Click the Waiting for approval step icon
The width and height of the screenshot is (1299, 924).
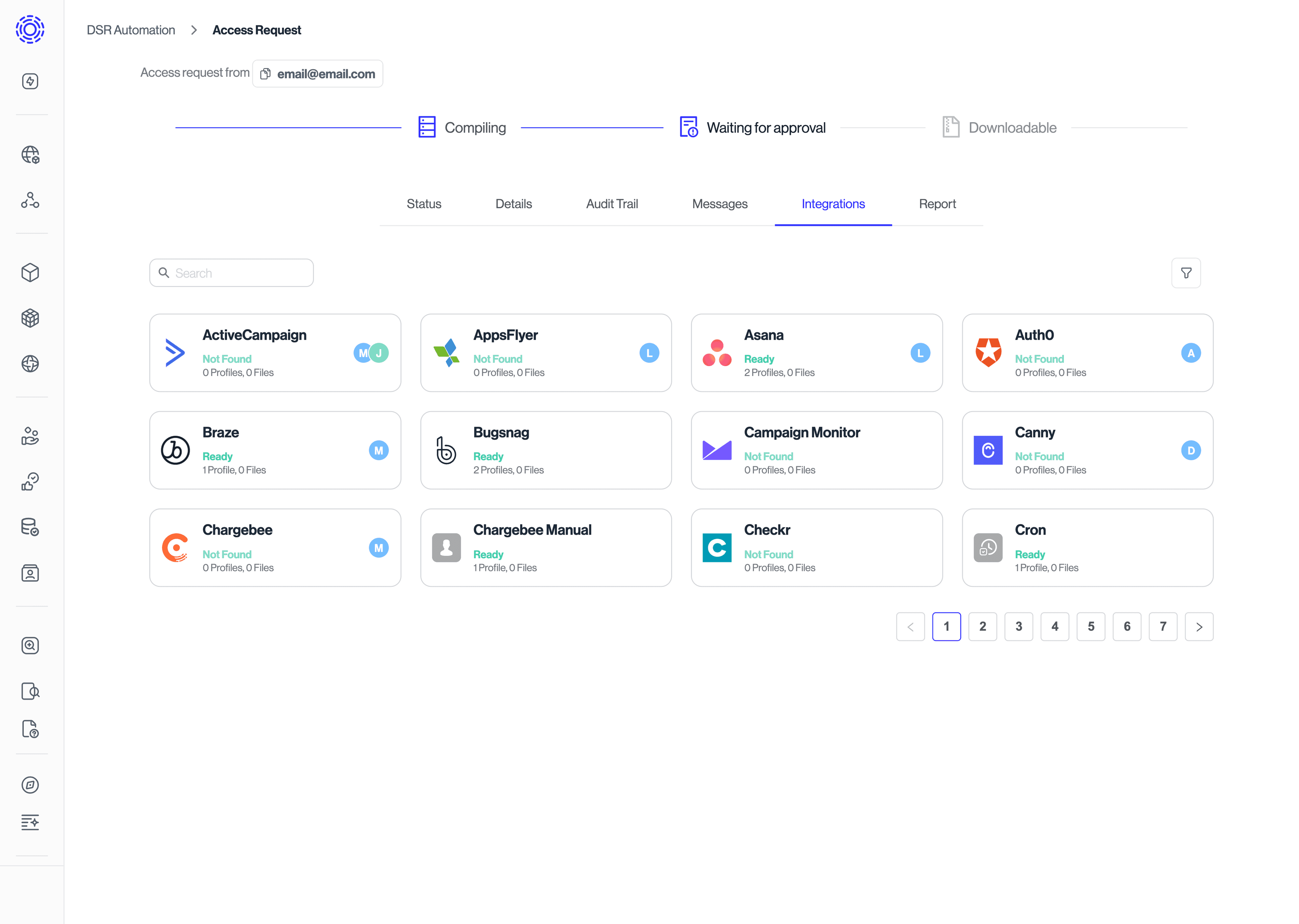[x=689, y=127]
